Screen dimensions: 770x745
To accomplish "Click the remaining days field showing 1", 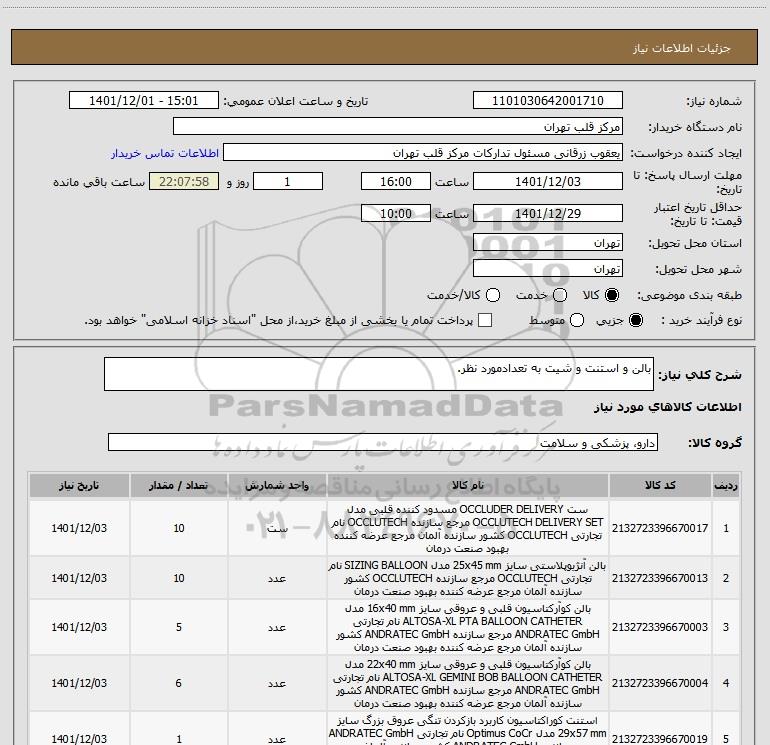I will coord(288,181).
